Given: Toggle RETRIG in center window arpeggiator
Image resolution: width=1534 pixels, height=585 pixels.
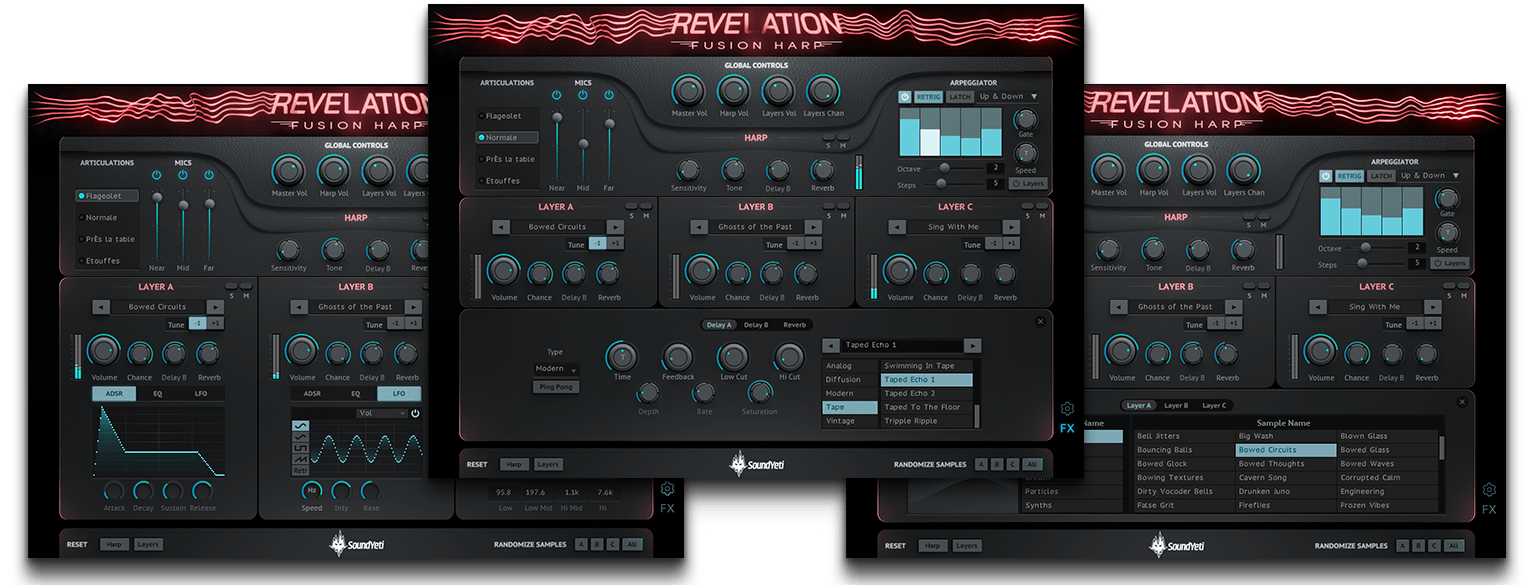Looking at the screenshot, I should click(x=928, y=97).
